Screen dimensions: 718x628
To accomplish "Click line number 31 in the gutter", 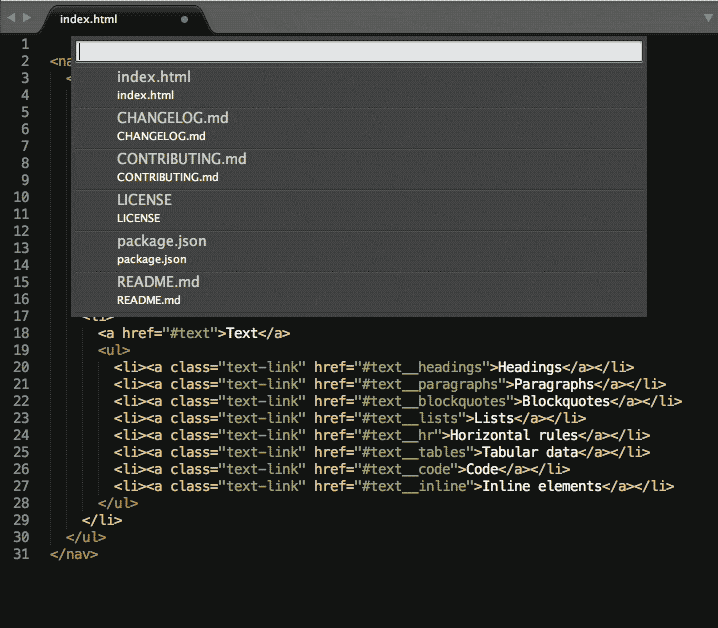I will tap(22, 554).
